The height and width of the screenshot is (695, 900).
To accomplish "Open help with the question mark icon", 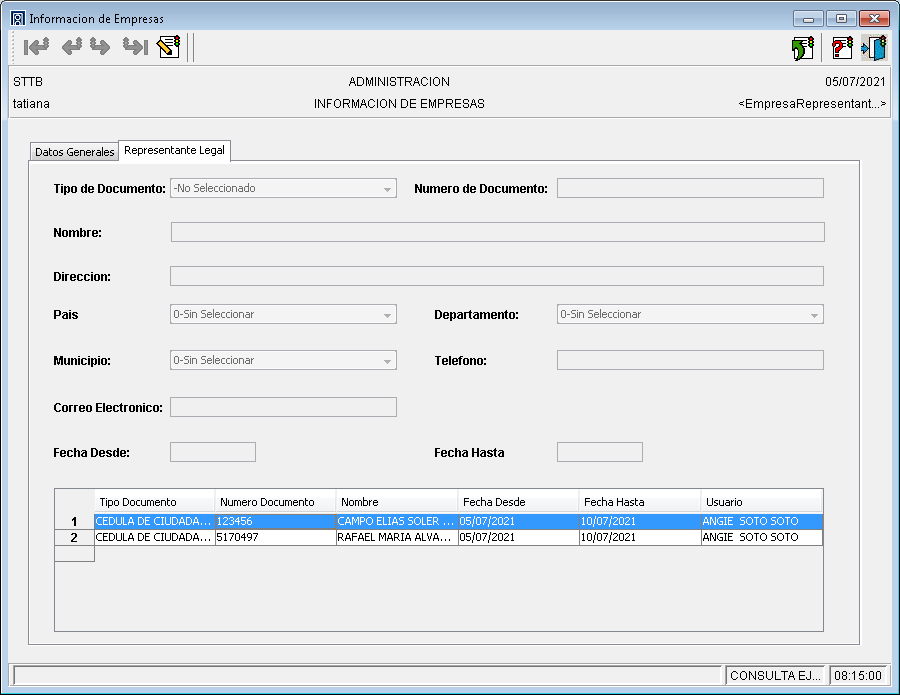I will [842, 48].
